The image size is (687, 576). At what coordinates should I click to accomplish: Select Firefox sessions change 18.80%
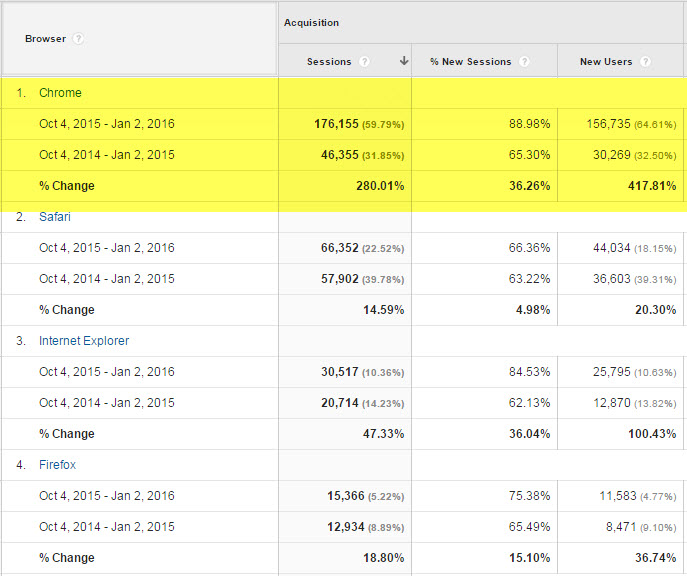(x=383, y=558)
